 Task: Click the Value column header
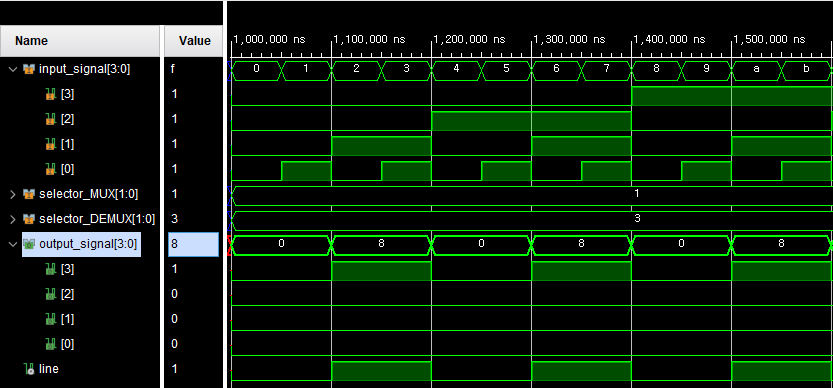tap(194, 41)
